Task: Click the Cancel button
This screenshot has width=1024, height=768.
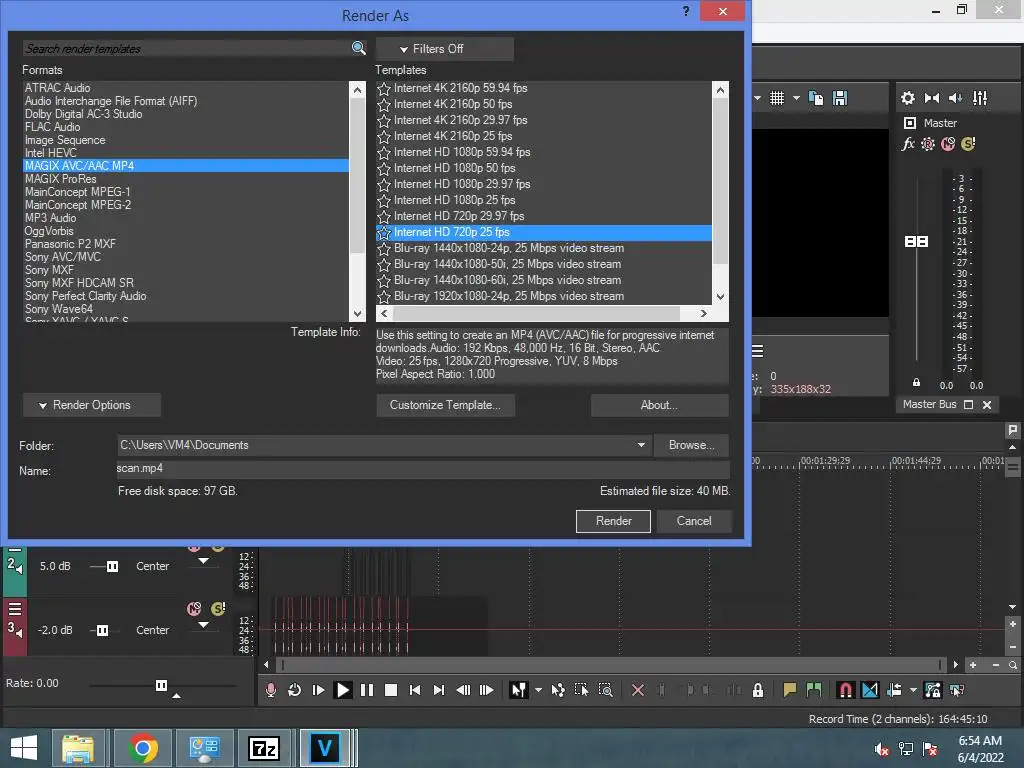Action: [694, 521]
